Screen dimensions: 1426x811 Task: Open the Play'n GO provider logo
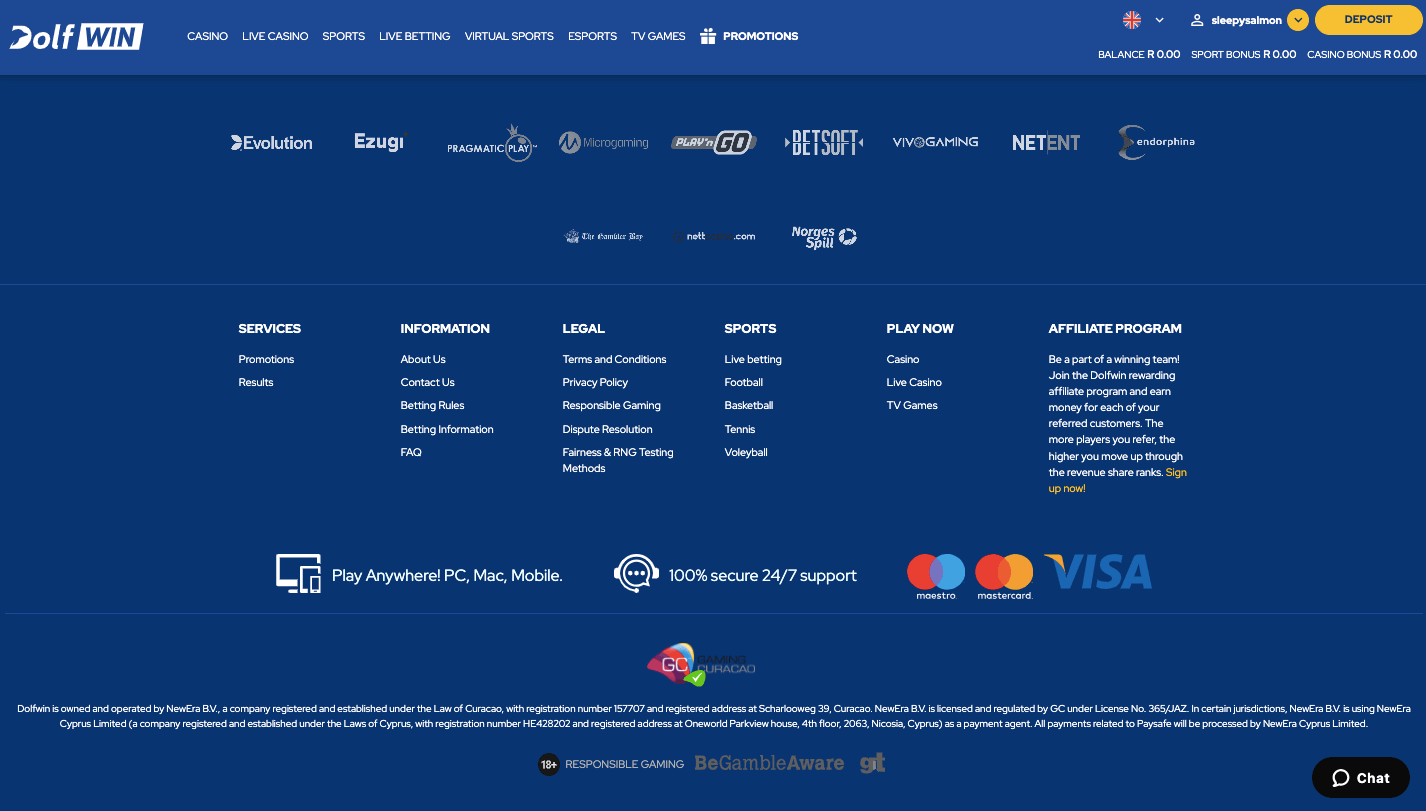pyautogui.click(x=714, y=143)
